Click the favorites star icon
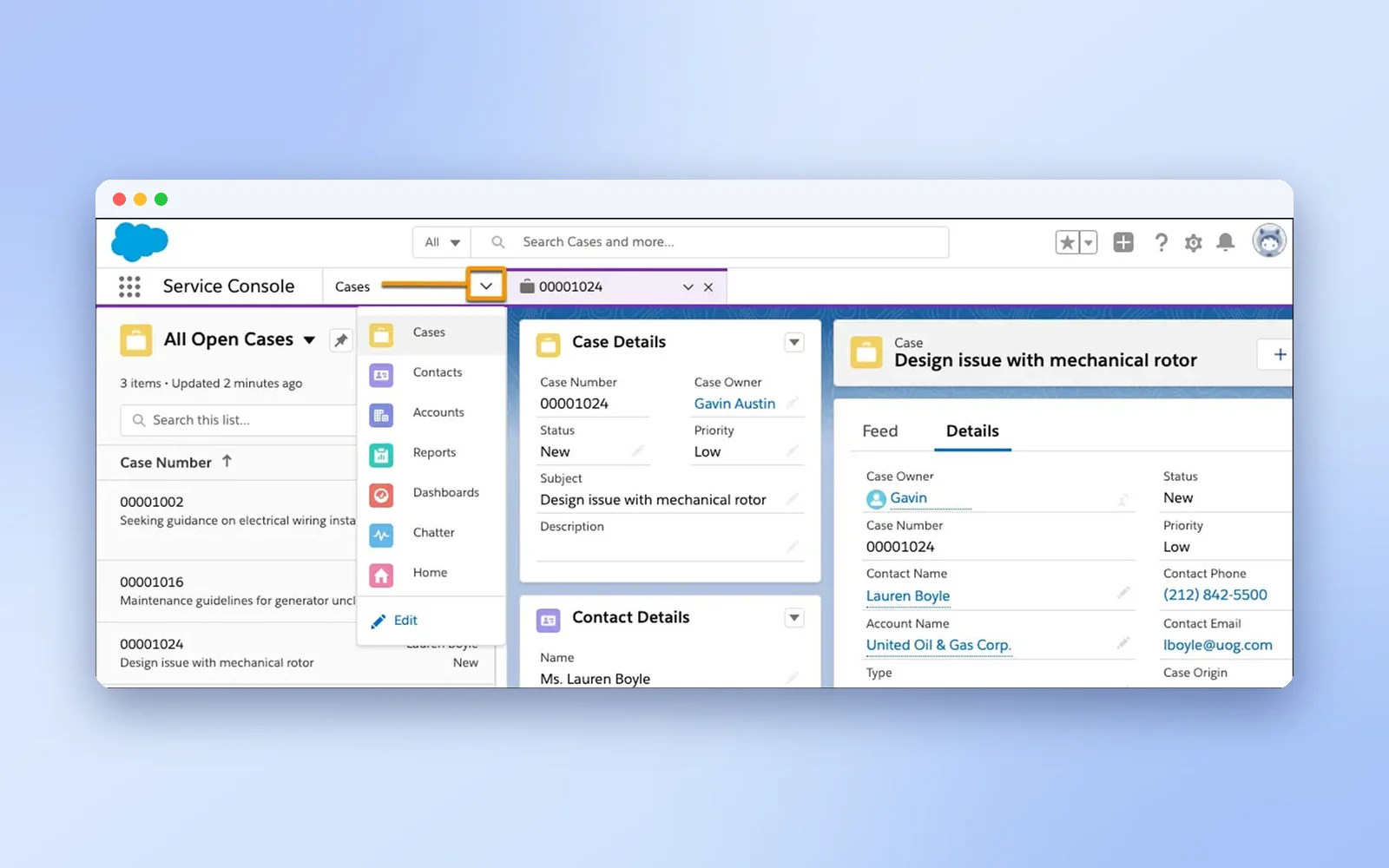1389x868 pixels. 1067,242
